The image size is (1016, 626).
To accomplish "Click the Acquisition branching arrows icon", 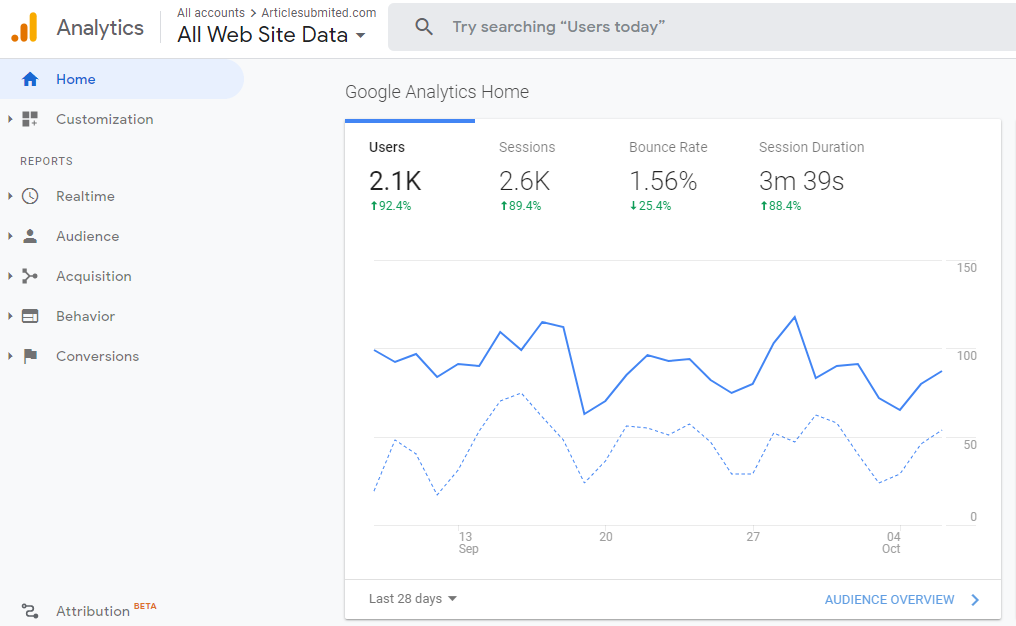I will pyautogui.click(x=30, y=276).
